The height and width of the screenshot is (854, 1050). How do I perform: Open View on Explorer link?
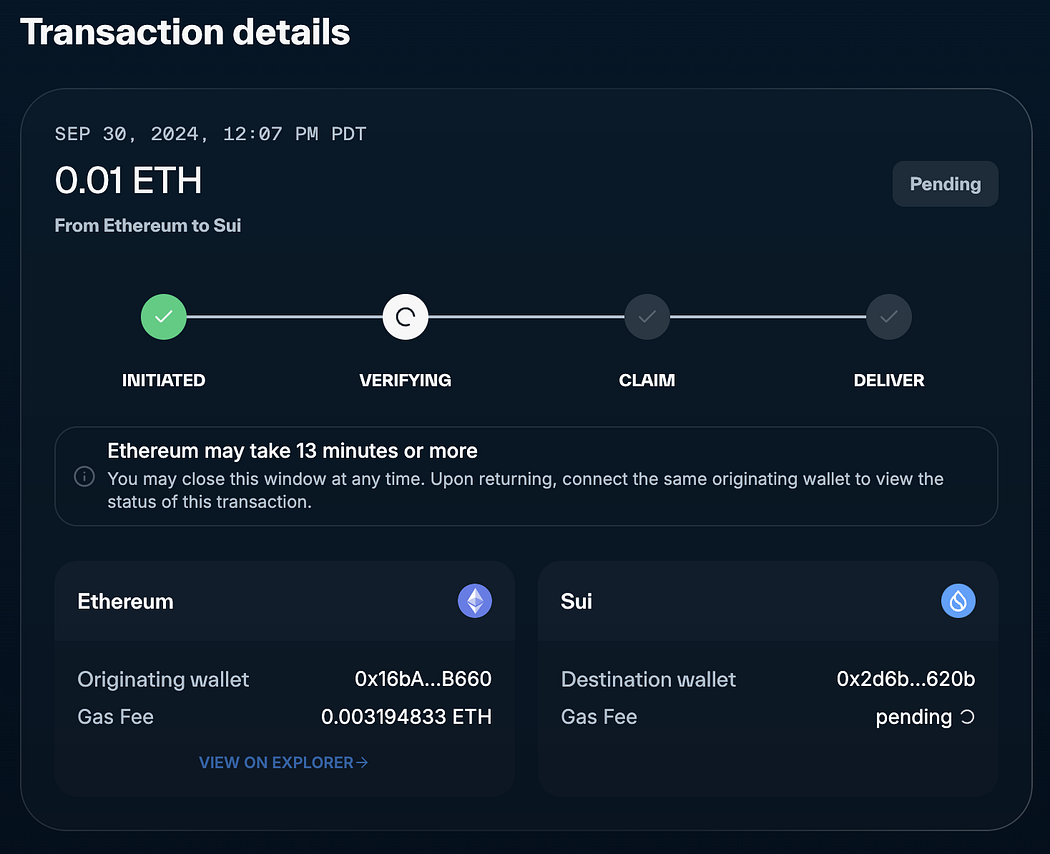[284, 762]
